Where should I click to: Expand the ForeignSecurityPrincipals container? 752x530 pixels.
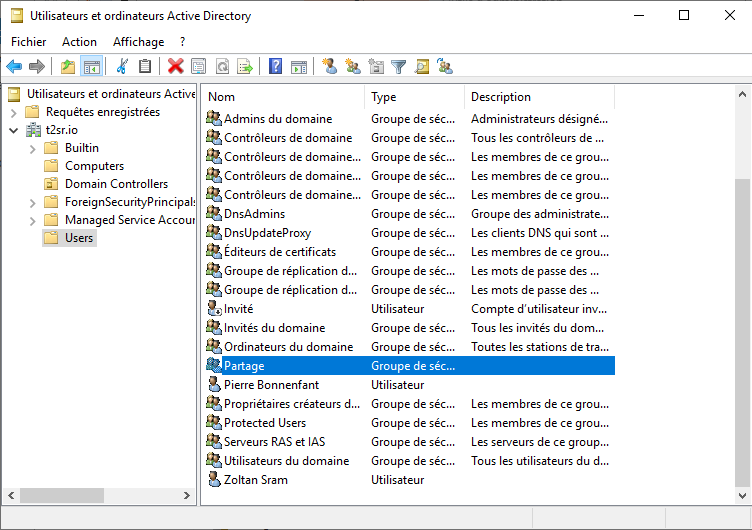(32, 203)
